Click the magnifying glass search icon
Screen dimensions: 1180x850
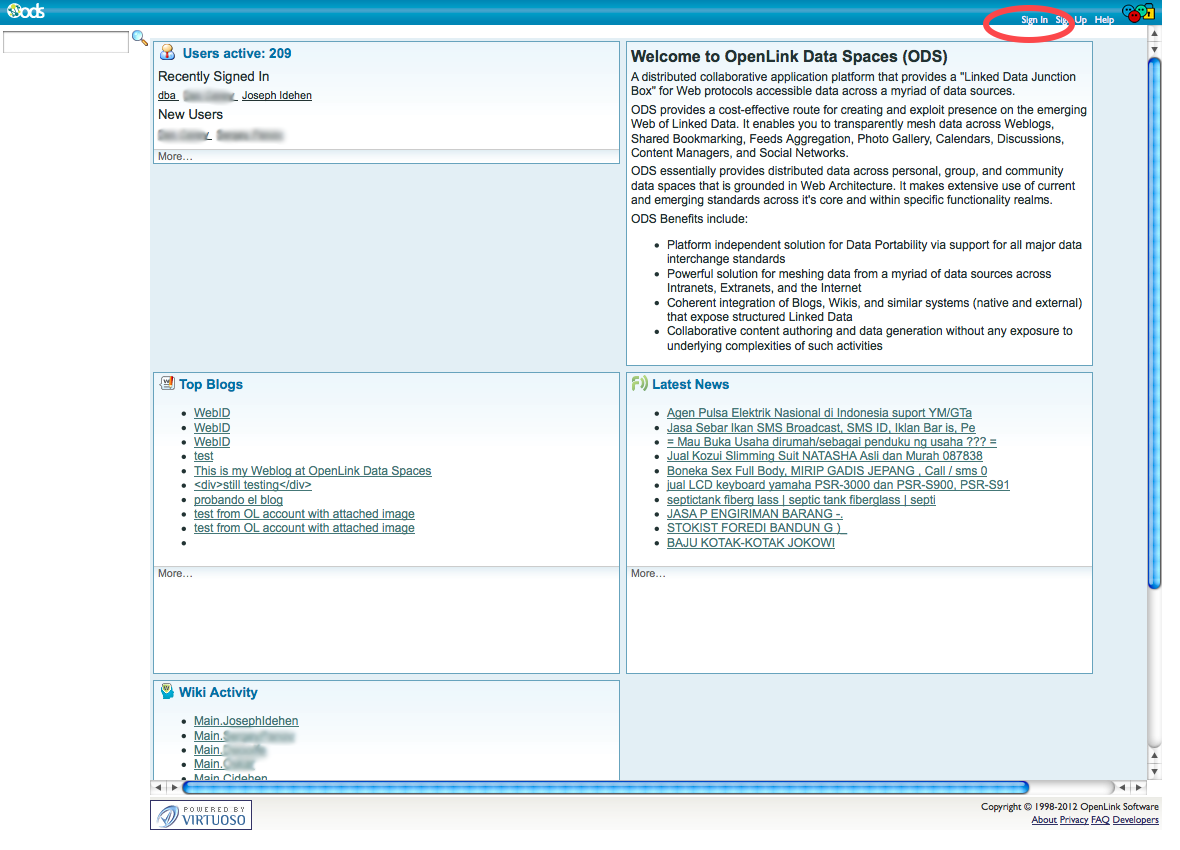pos(140,39)
